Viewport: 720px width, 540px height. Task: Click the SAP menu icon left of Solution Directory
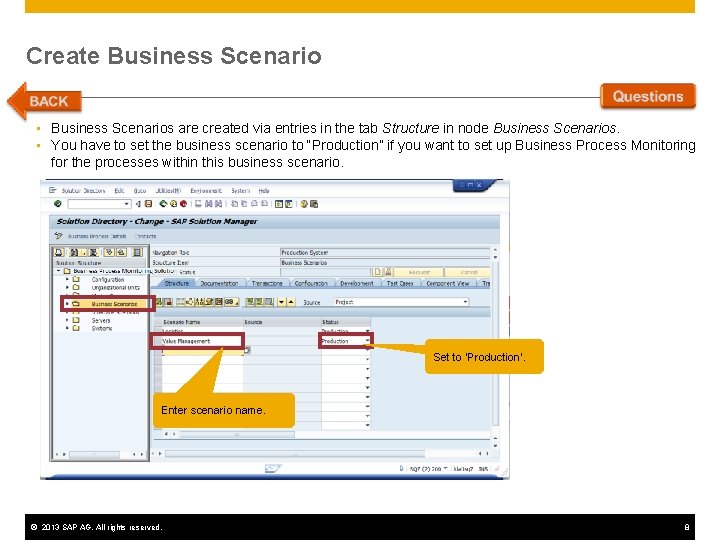52,190
